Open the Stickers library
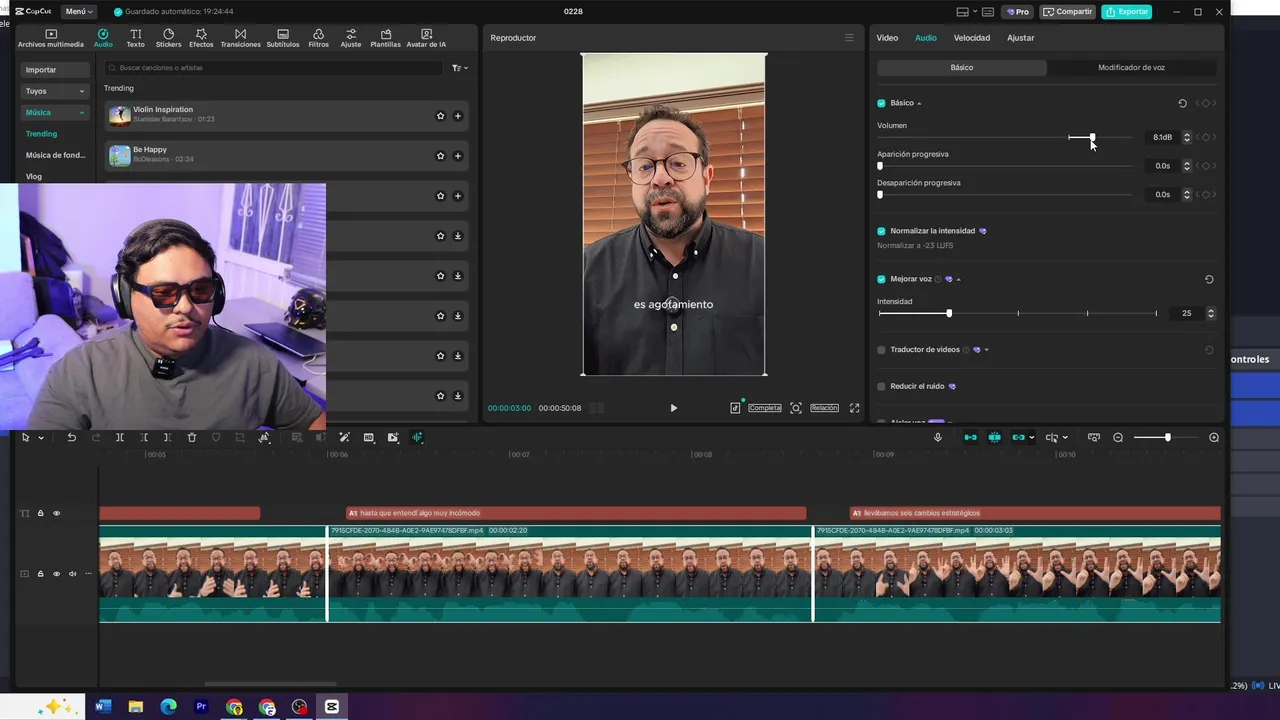1280x720 pixels. (x=168, y=38)
